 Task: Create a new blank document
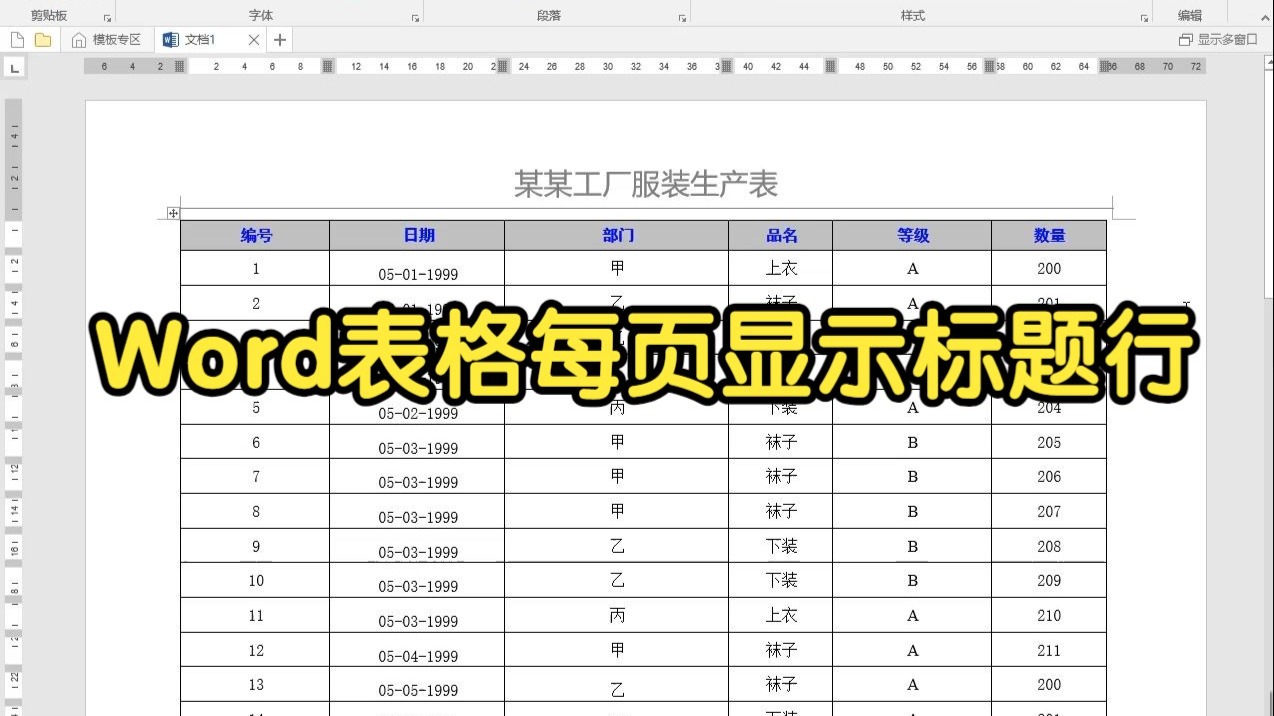17,39
